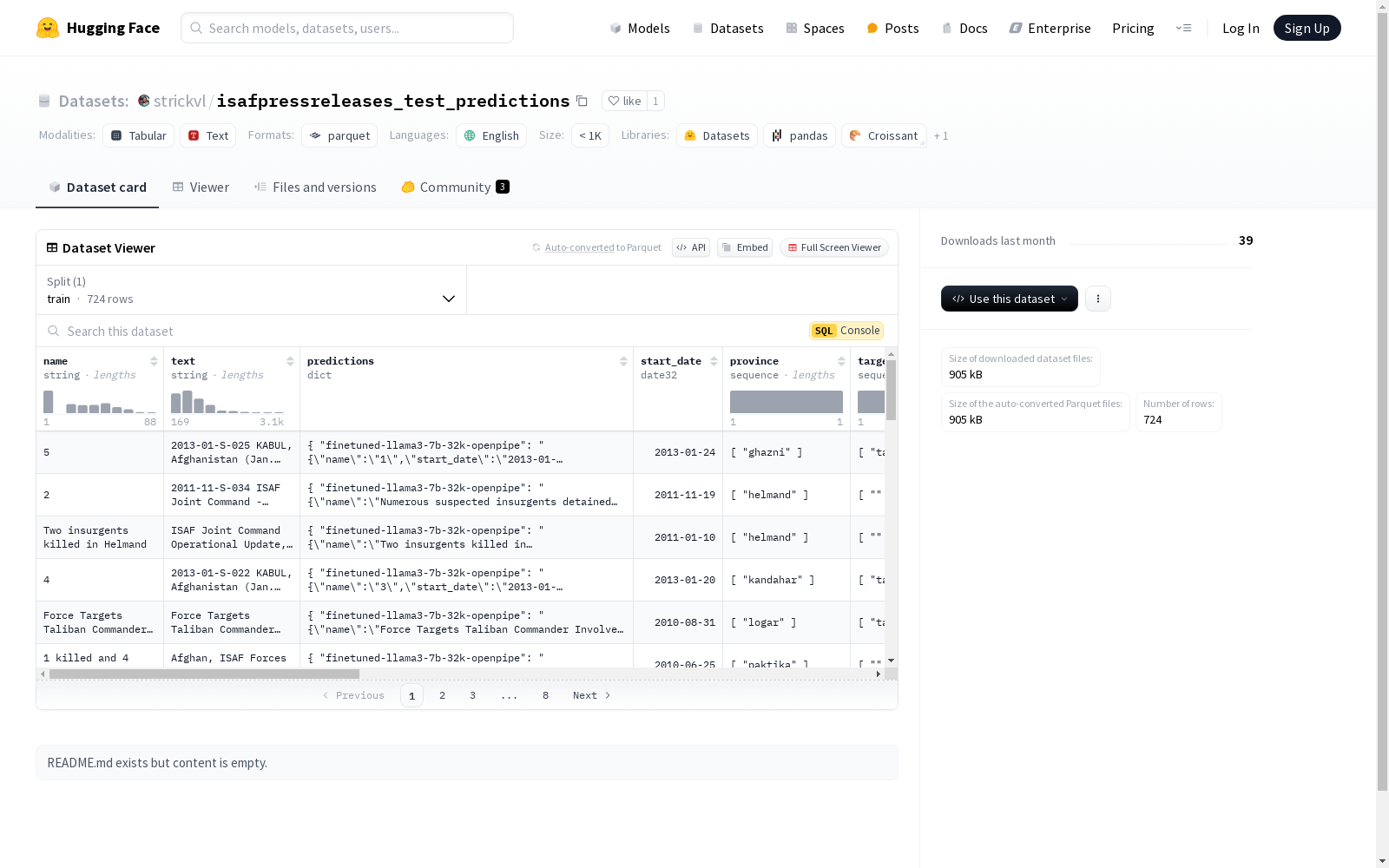The height and width of the screenshot is (868, 1389).
Task: Open more options next to Use this dataset
Action: (1098, 299)
